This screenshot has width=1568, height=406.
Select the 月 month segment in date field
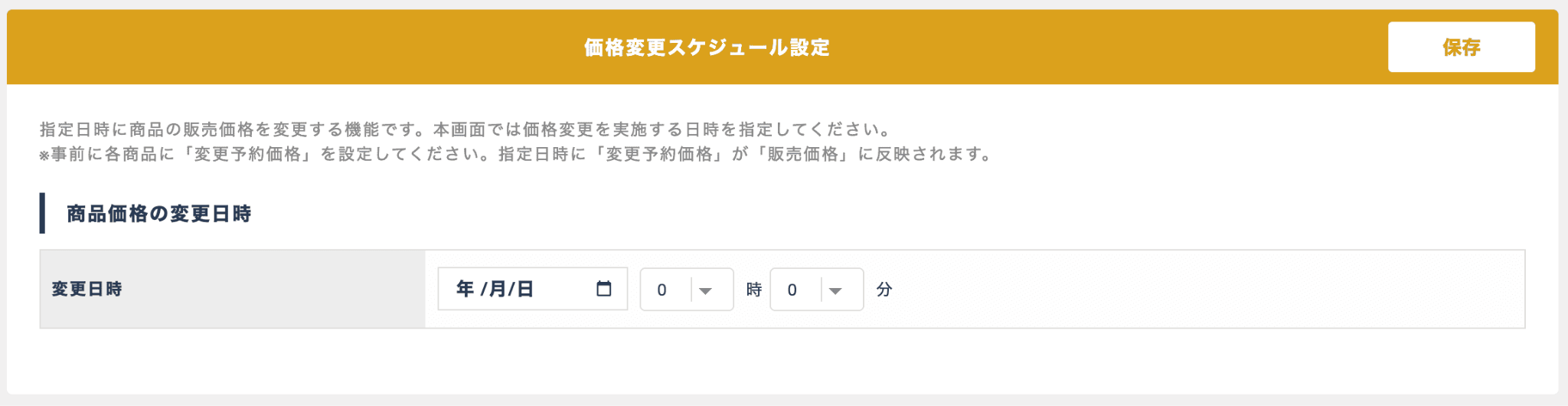pyautogui.click(x=498, y=289)
